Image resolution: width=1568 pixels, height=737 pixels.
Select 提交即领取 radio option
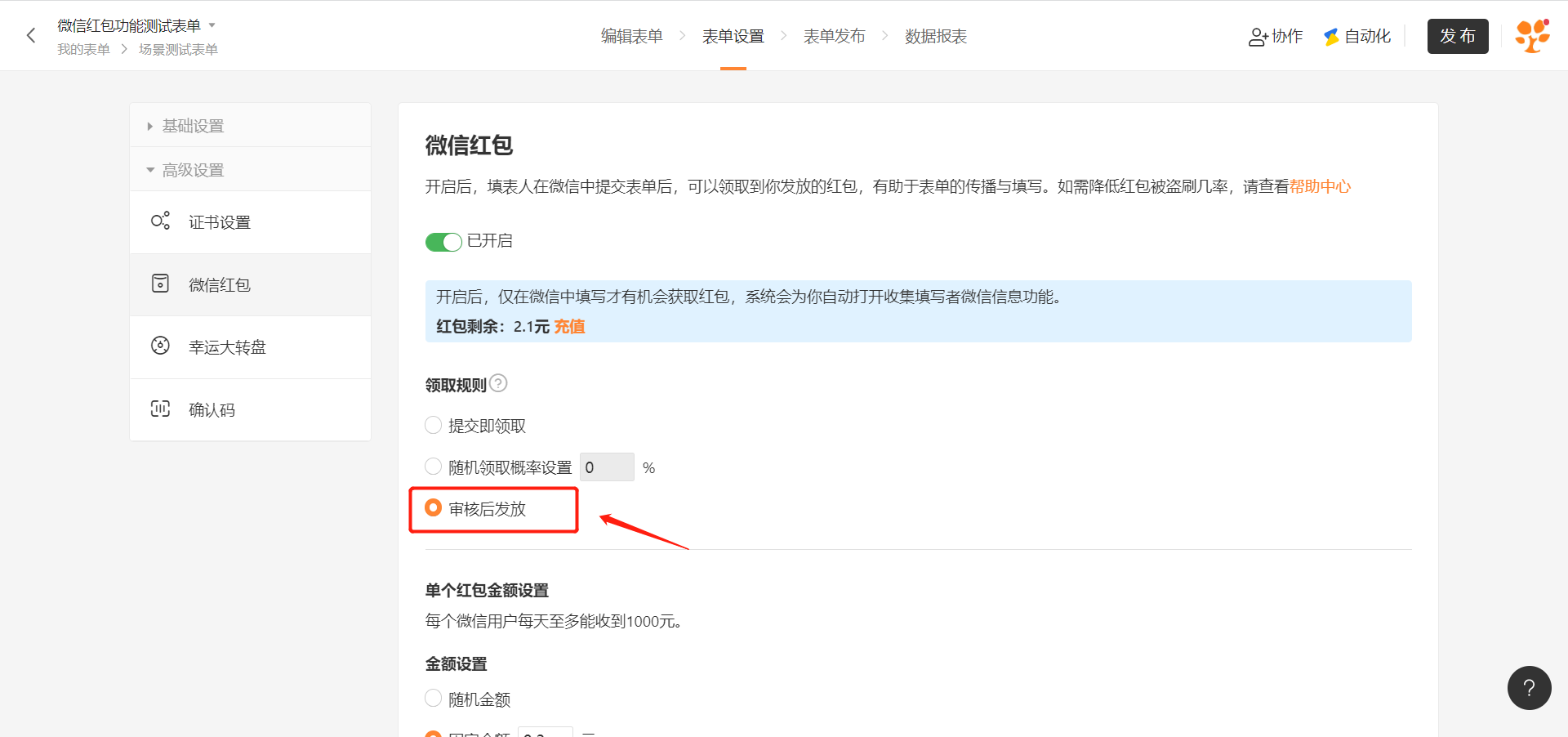pos(434,425)
